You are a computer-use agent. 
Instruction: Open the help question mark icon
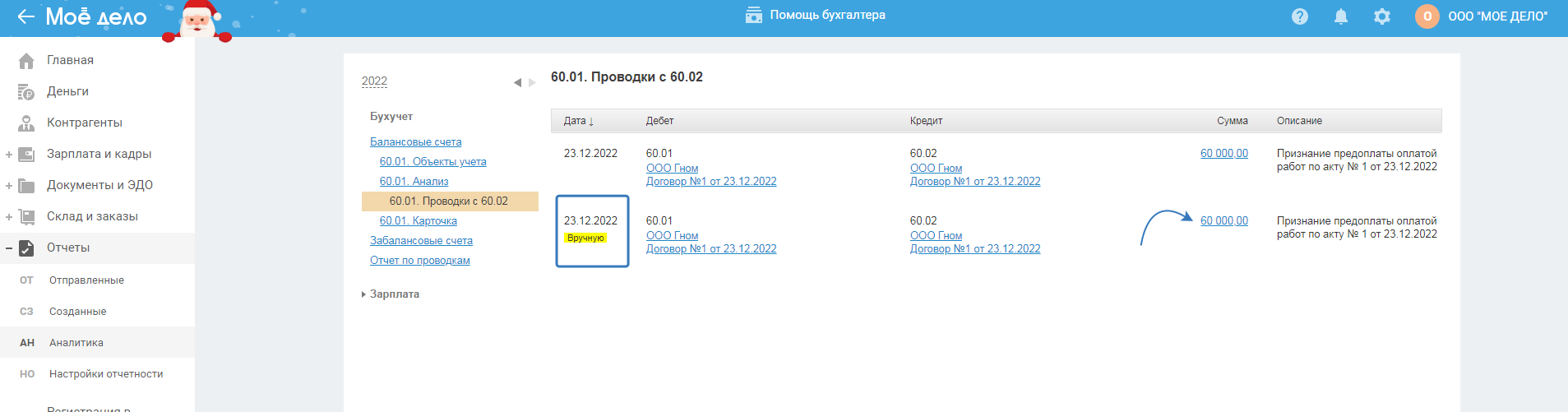tap(1300, 16)
